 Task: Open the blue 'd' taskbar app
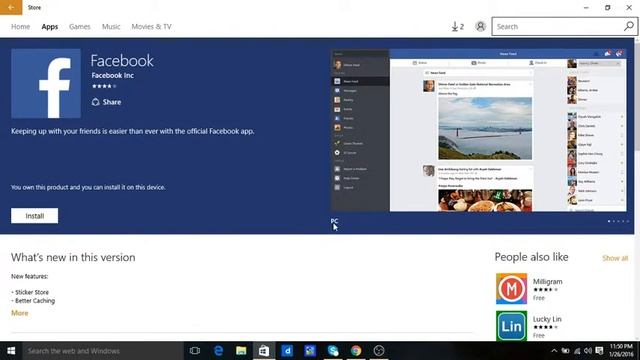click(x=287, y=351)
